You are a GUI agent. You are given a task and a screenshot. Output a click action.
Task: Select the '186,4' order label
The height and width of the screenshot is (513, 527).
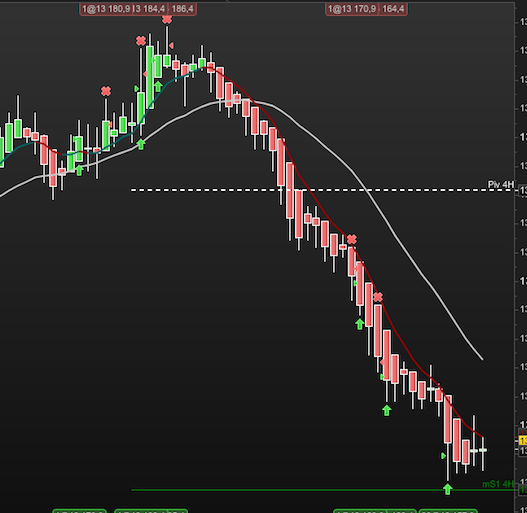(x=181, y=9)
